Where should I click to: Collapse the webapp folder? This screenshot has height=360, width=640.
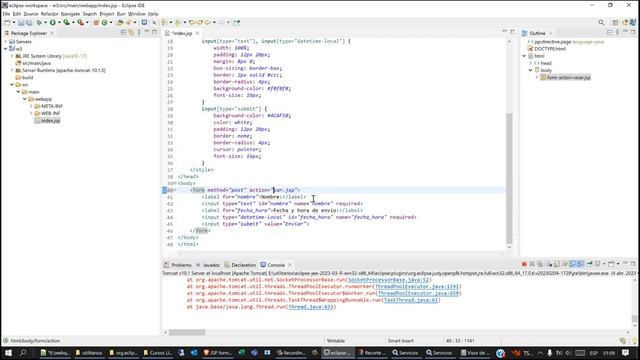25,99
